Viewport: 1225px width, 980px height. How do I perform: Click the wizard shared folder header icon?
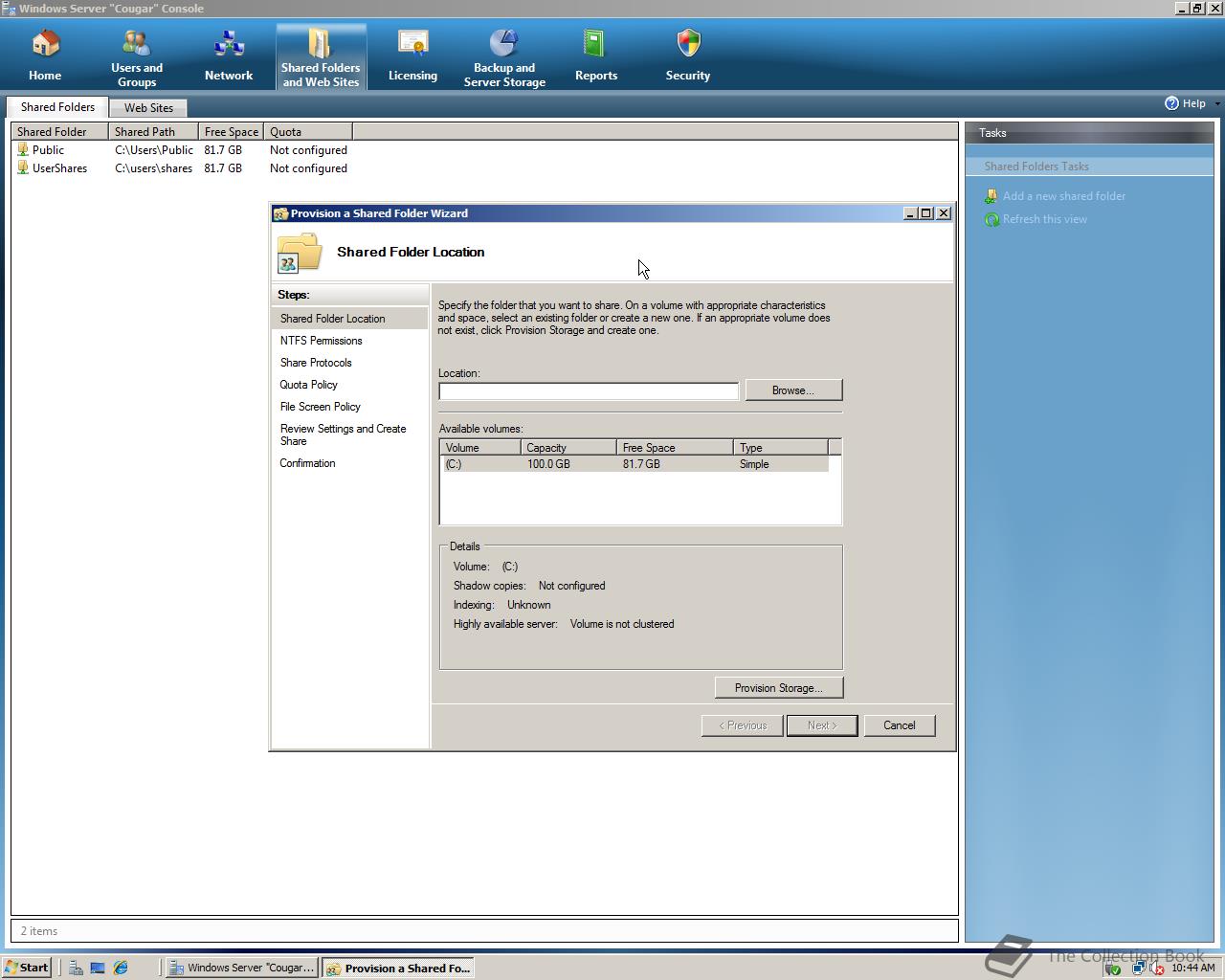coord(300,253)
